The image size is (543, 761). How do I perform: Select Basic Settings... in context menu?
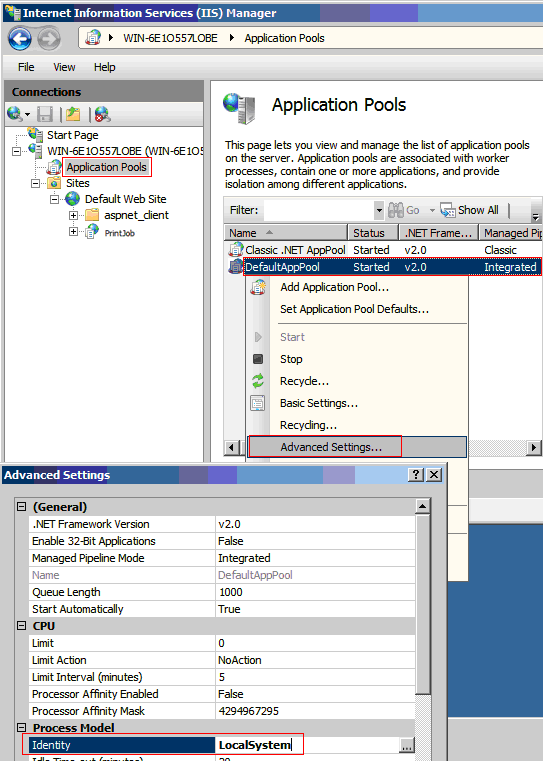pos(319,403)
